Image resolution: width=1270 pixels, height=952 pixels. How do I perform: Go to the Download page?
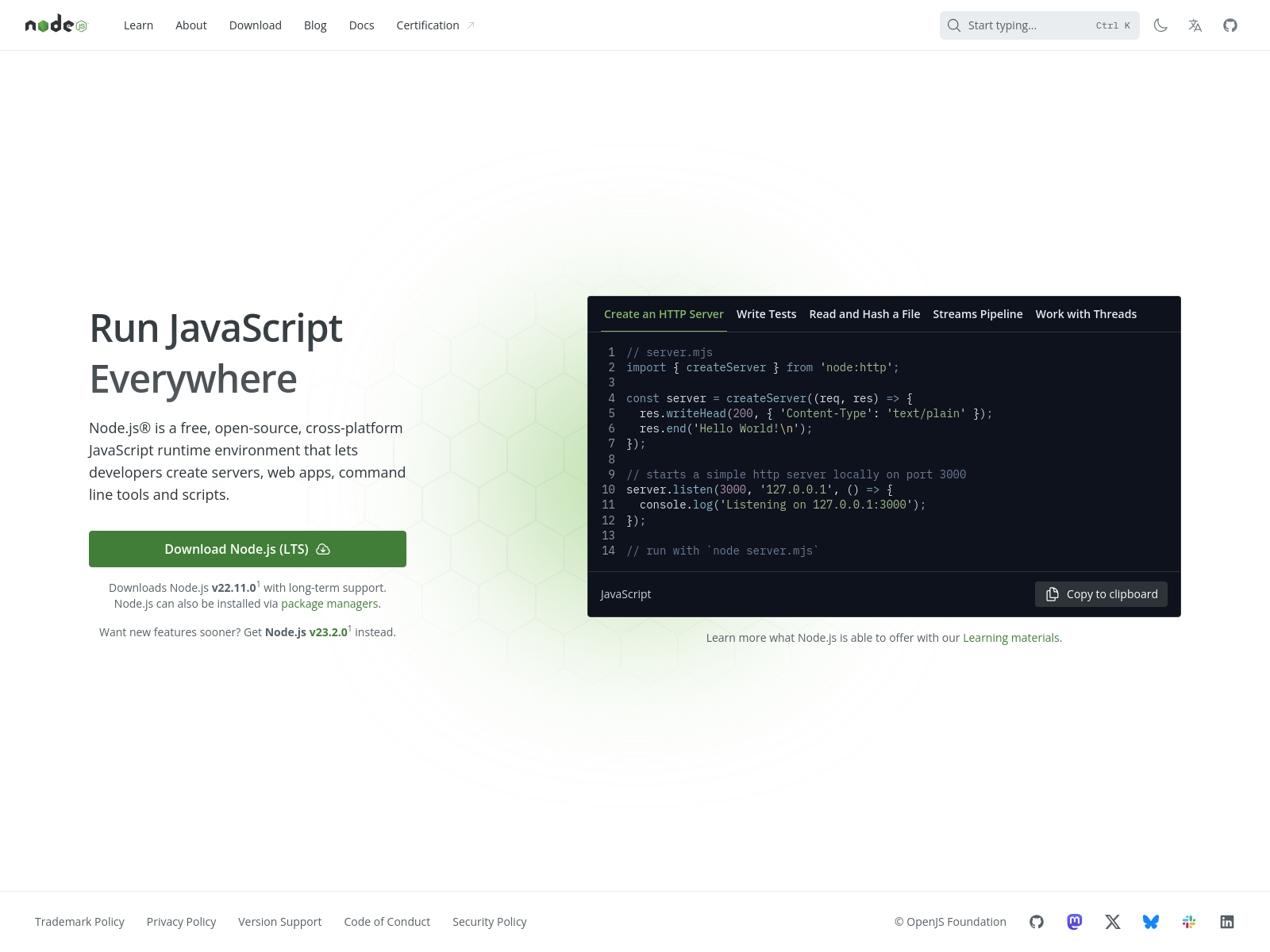[256, 25]
